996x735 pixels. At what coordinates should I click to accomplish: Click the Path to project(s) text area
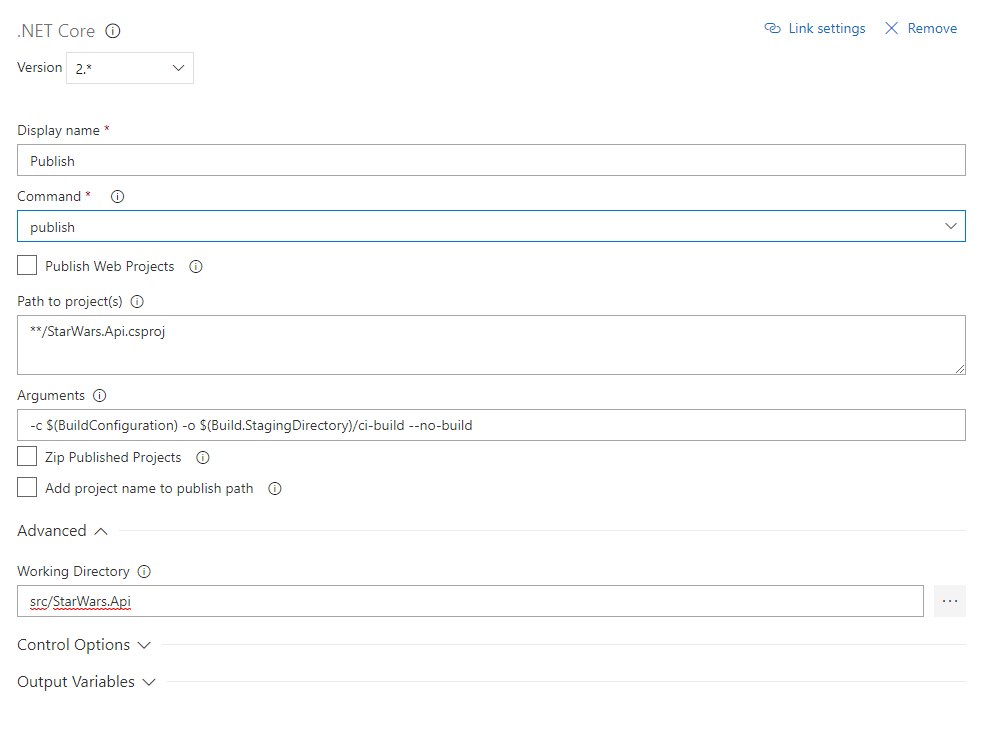491,345
